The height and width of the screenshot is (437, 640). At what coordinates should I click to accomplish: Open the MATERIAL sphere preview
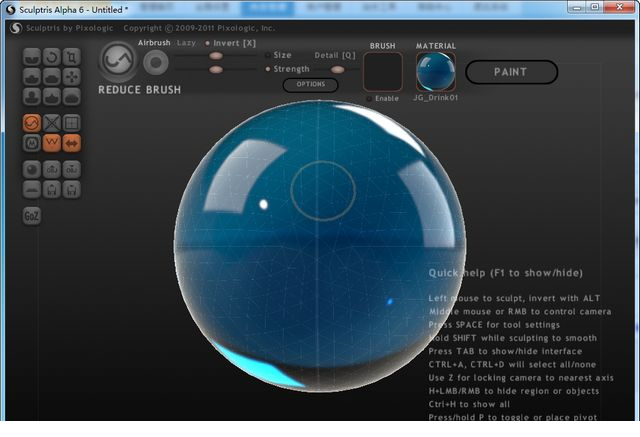click(x=436, y=72)
